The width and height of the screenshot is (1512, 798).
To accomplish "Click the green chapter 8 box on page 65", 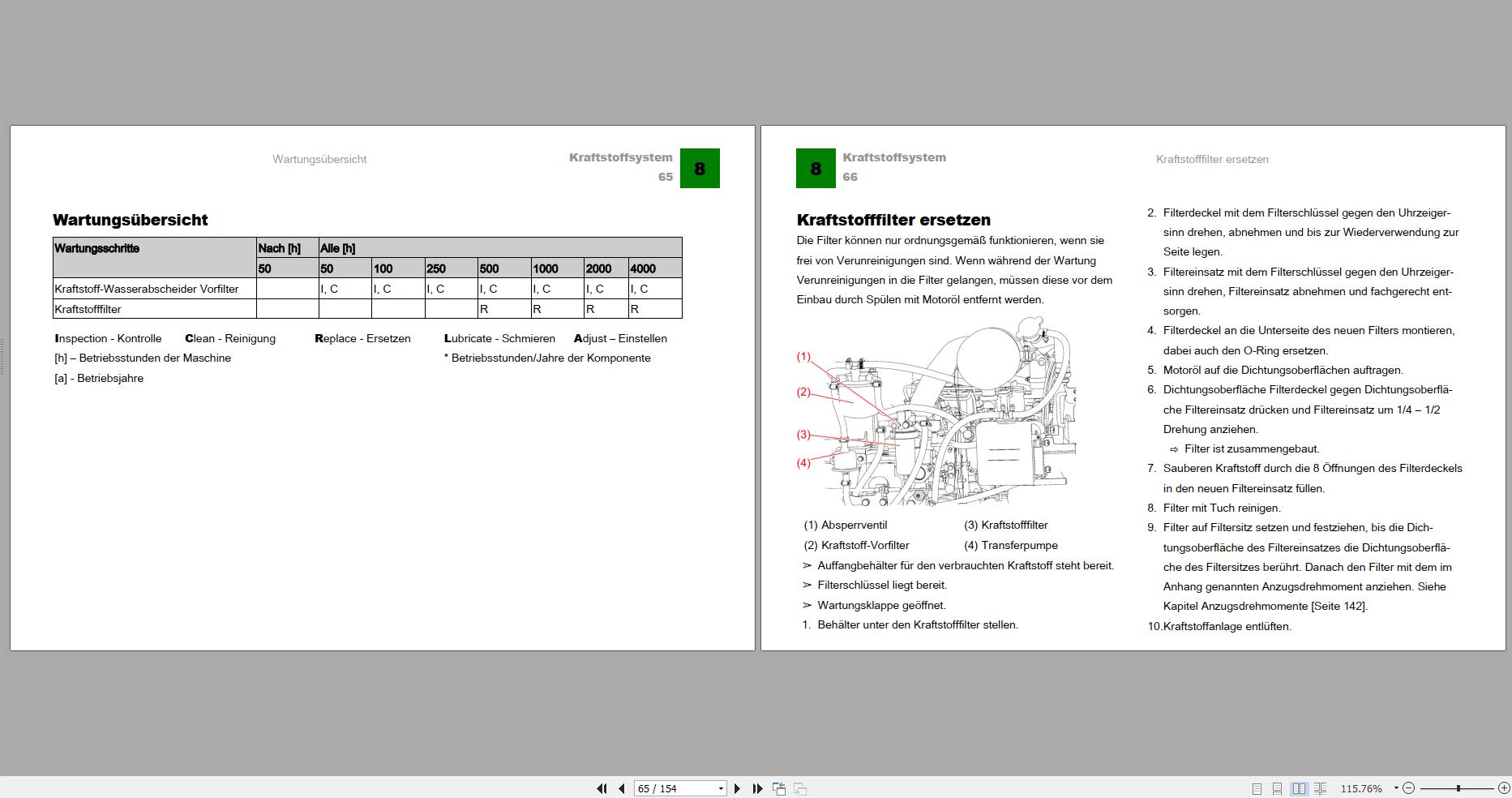I will (x=700, y=169).
